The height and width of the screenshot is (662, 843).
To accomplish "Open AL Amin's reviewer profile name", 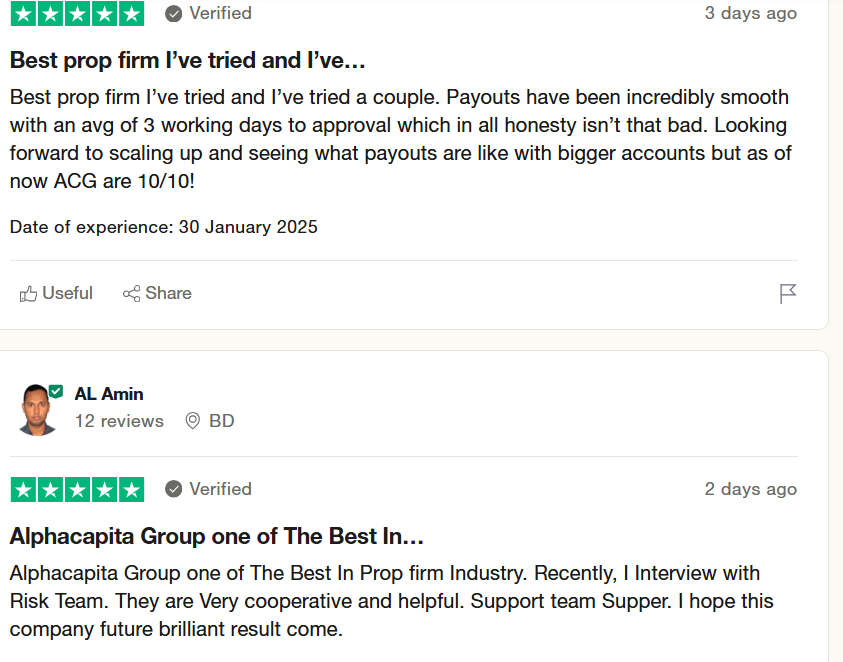I will click(109, 394).
